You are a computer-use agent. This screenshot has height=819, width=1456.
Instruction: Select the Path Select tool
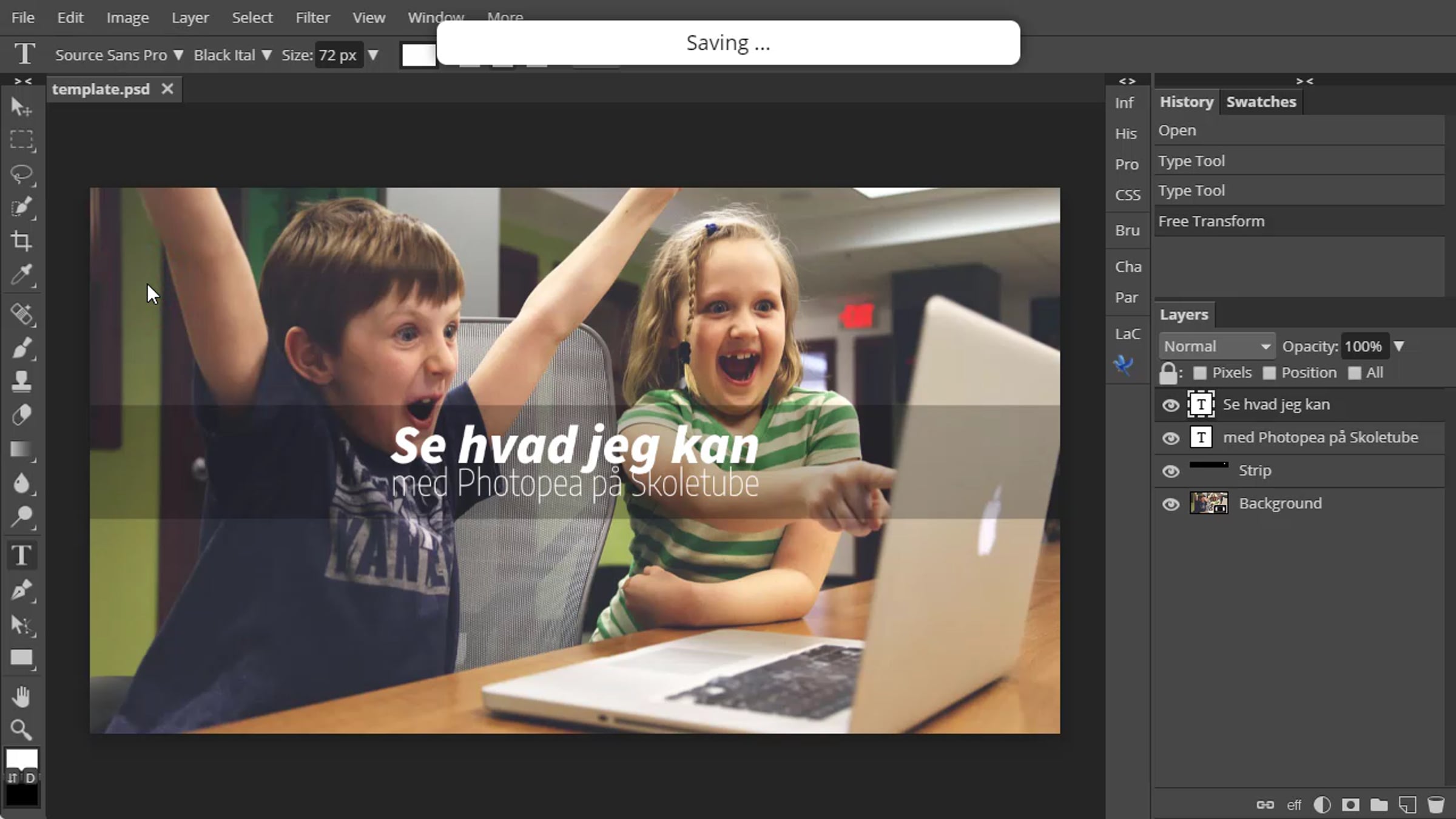click(21, 624)
